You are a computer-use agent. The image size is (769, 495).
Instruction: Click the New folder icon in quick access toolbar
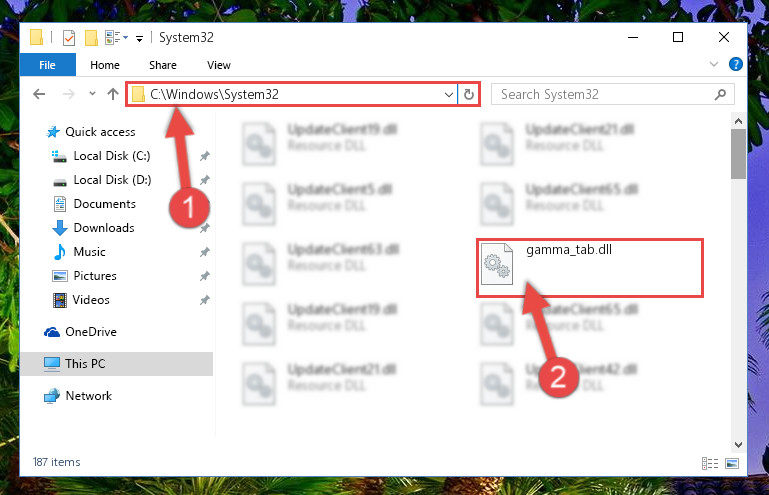[x=91, y=38]
